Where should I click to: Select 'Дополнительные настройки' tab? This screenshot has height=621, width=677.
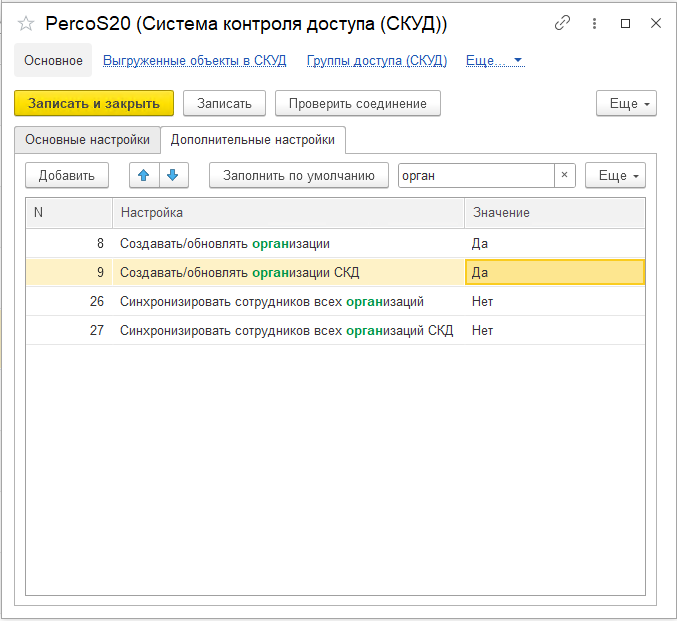tap(253, 139)
